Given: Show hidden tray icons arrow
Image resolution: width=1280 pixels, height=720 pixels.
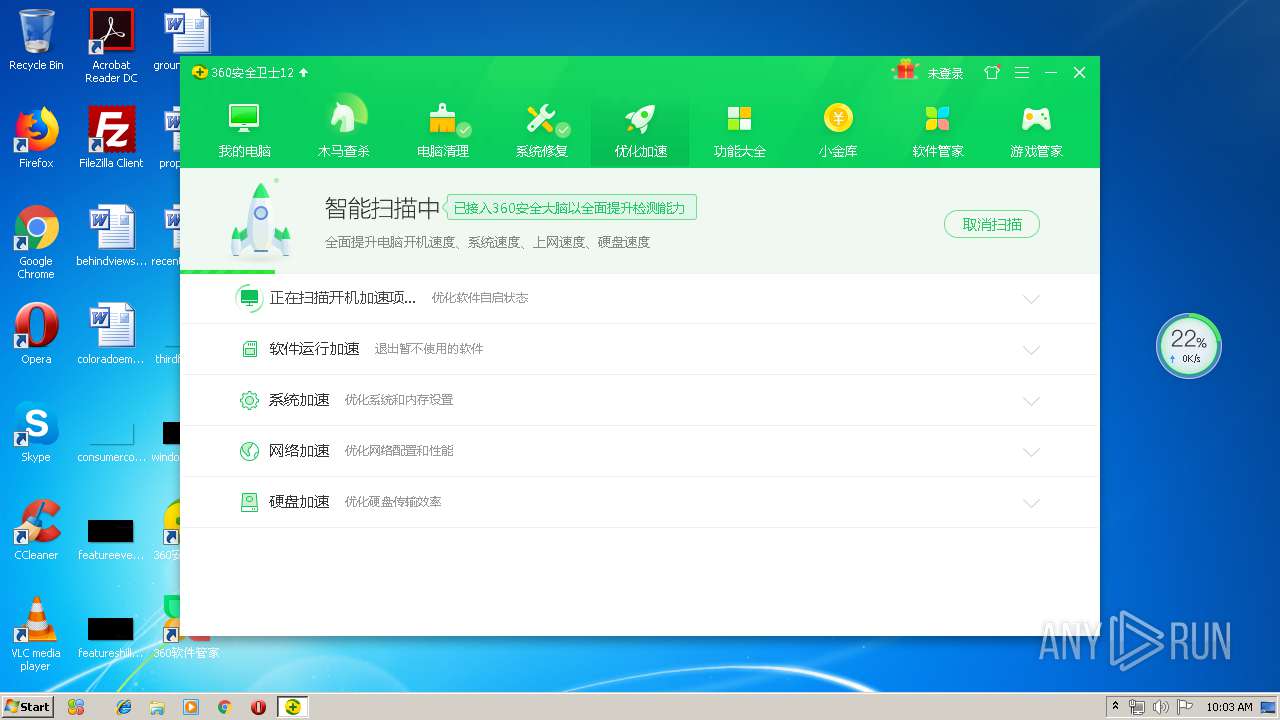Looking at the screenshot, I should click(1115, 707).
